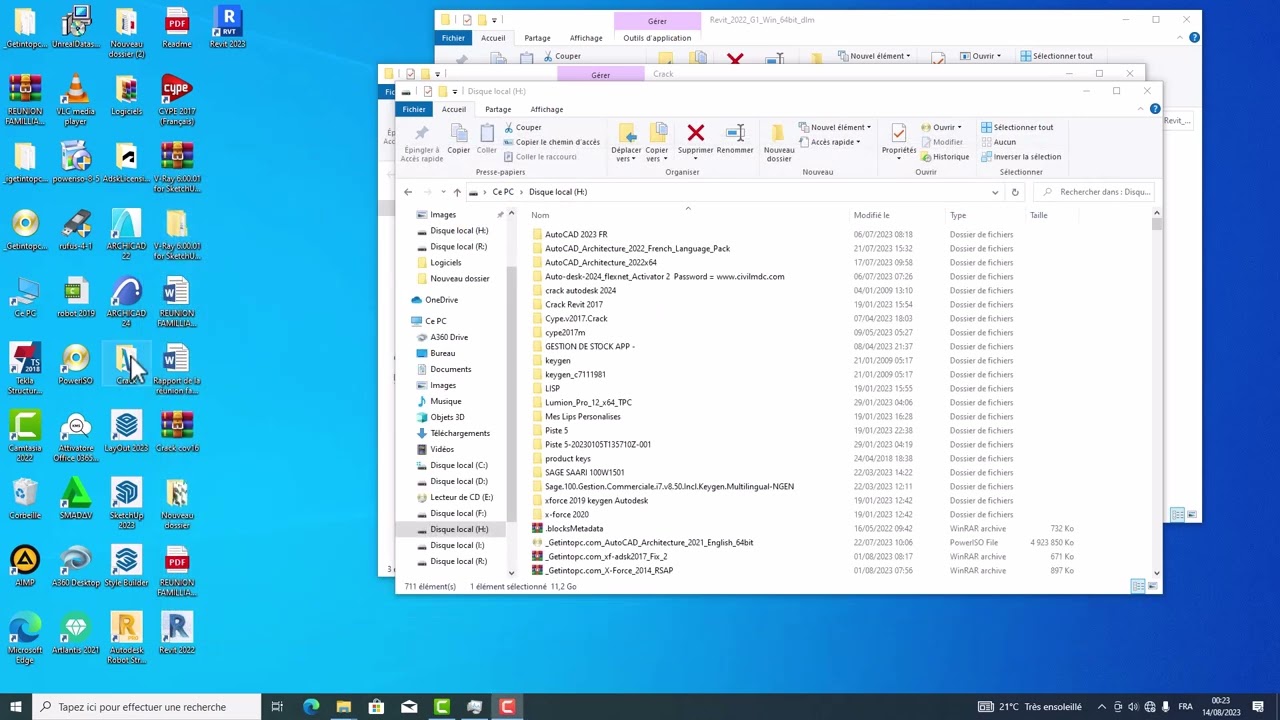Viewport: 1280px width, 720px height.
Task: Select the robot 2019 desktop icon
Action: point(76,298)
